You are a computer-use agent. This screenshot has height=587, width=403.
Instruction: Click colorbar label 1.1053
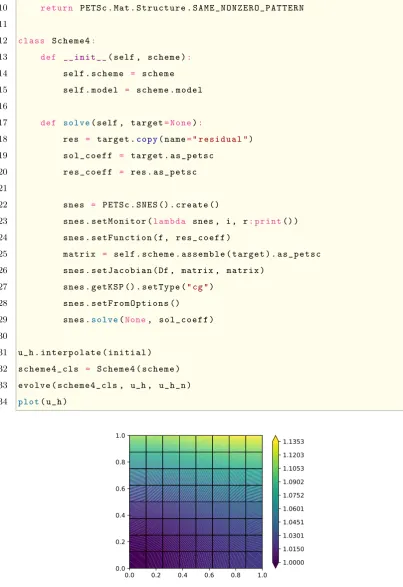pos(293,469)
